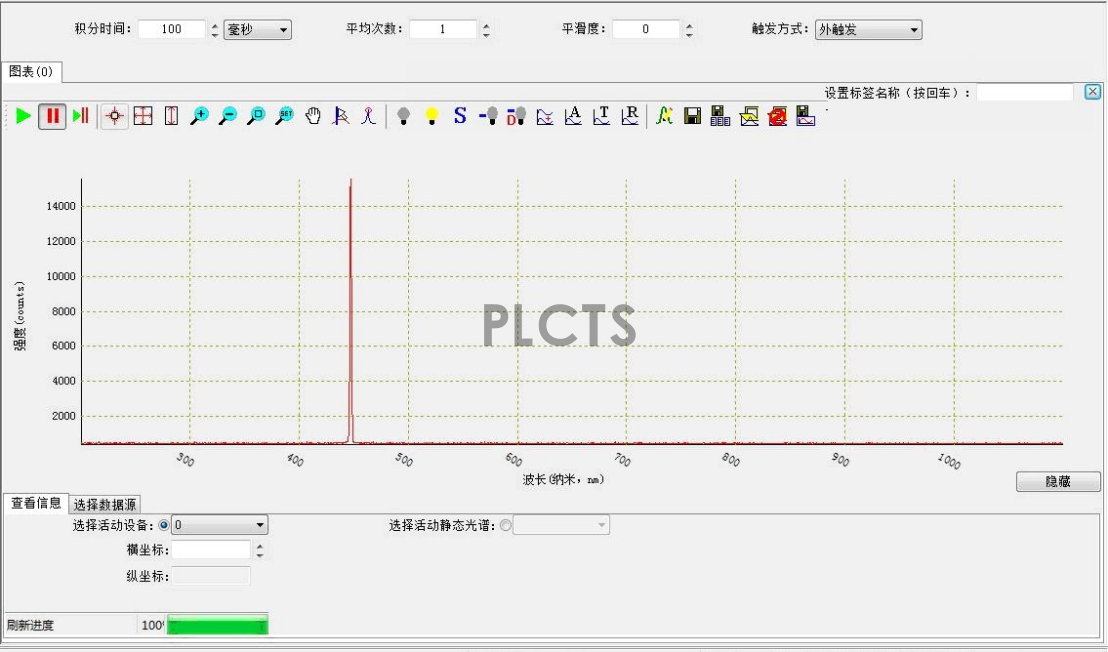Click the save with table icon
The width and height of the screenshot is (1108, 652).
pos(720,116)
